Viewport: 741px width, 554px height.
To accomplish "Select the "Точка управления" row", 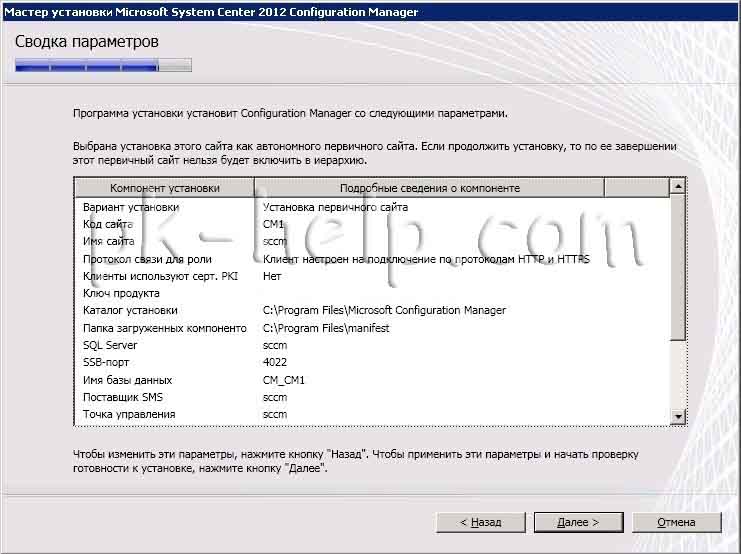I will pos(372,415).
